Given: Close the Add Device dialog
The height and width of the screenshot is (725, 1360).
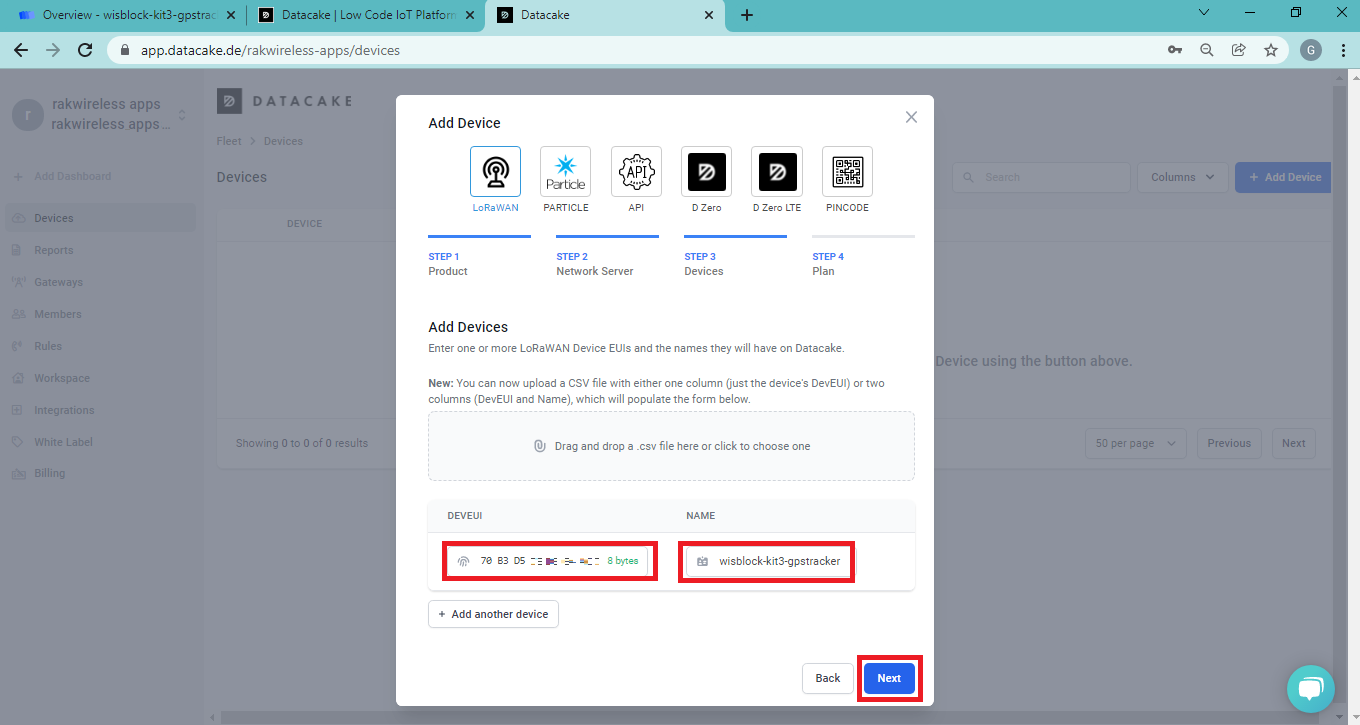Looking at the screenshot, I should tap(911, 117).
